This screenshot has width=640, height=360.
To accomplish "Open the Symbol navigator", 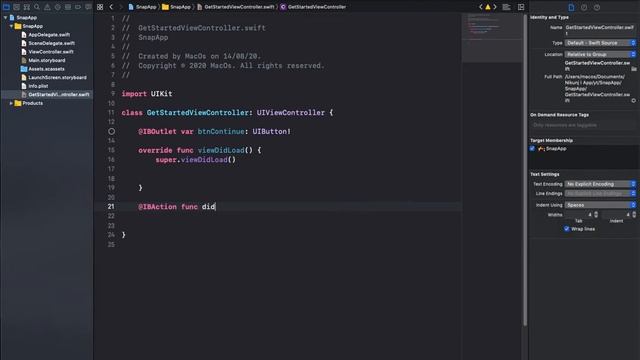I will point(27,7).
